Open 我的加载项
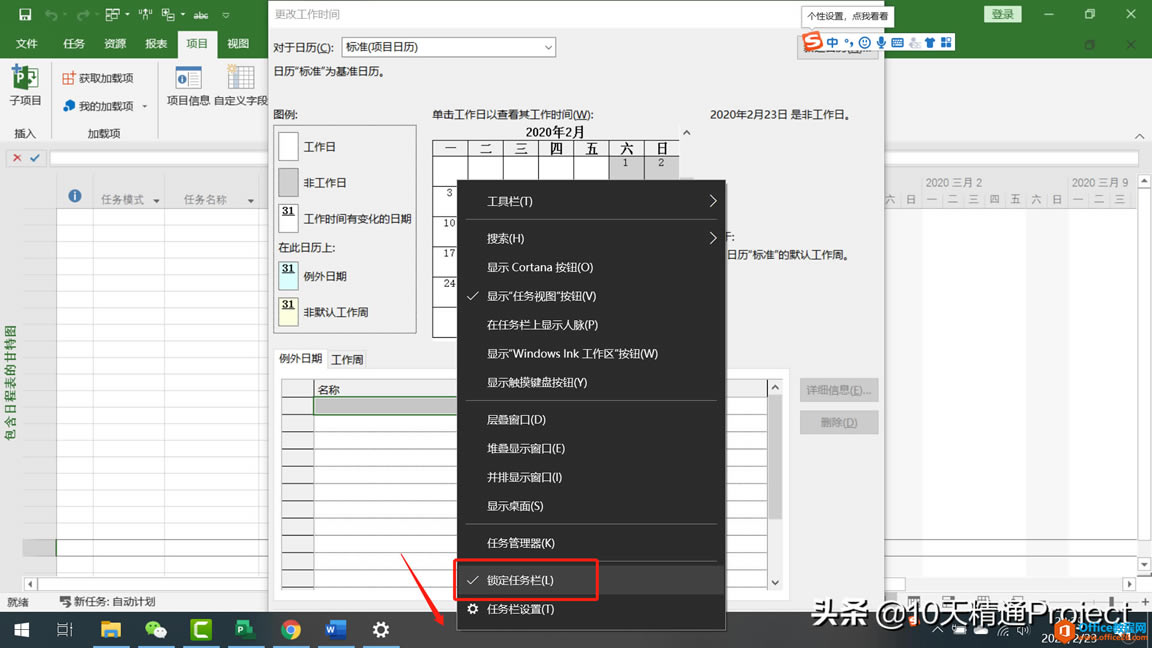1152x648 pixels. tap(99, 105)
